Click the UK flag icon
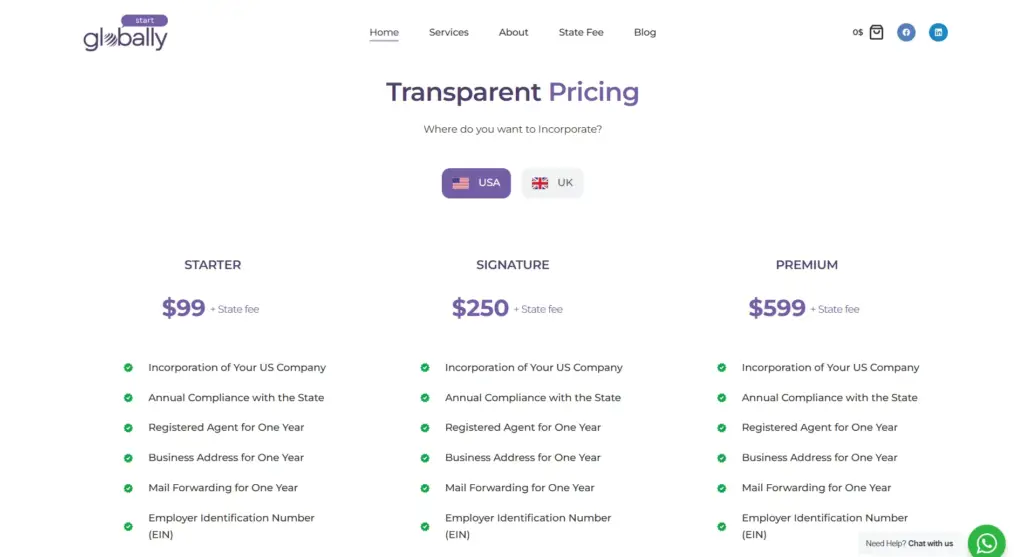Viewport: 1024px width, 557px height. pyautogui.click(x=540, y=183)
